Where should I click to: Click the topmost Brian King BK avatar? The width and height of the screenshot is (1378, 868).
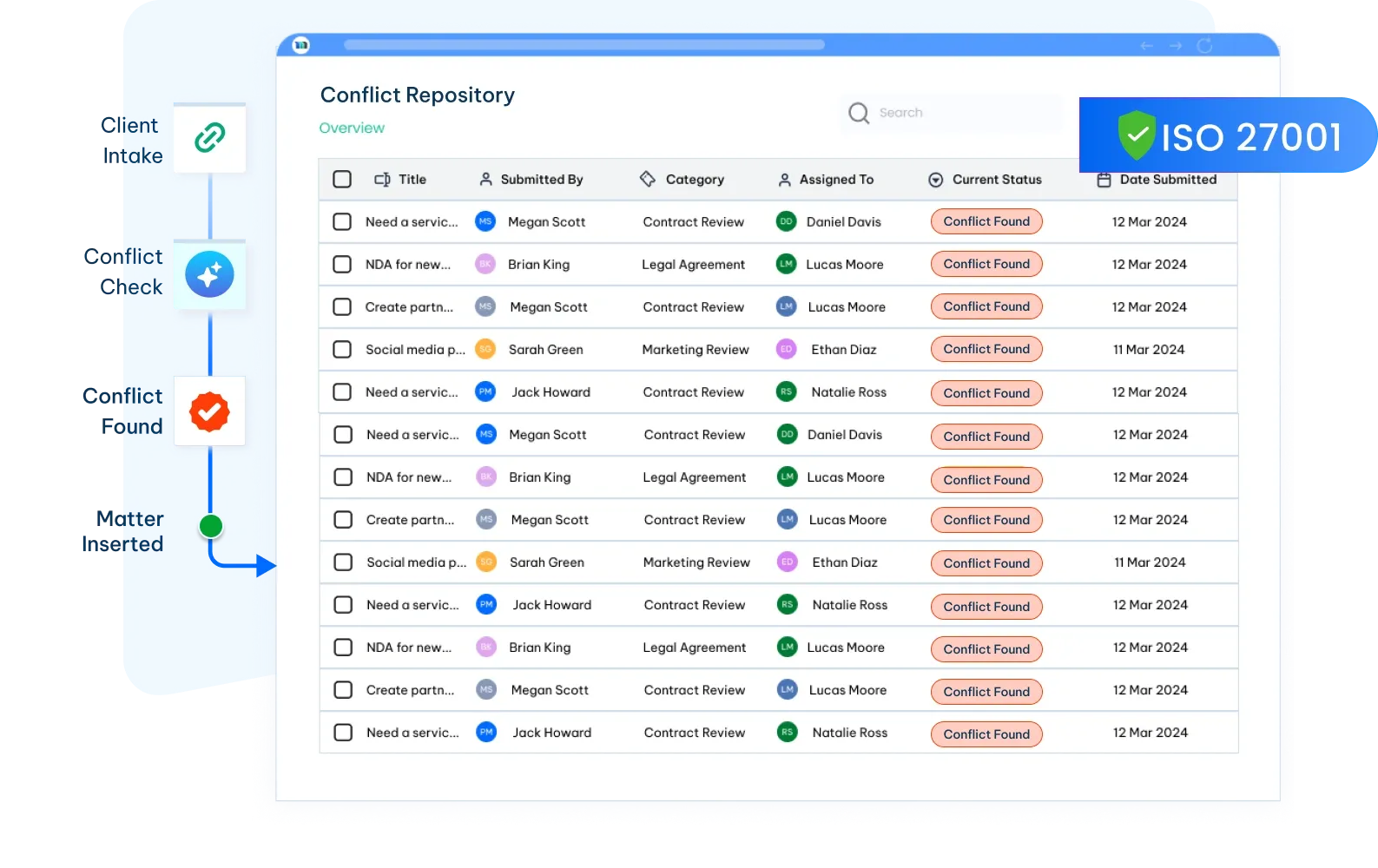485,264
